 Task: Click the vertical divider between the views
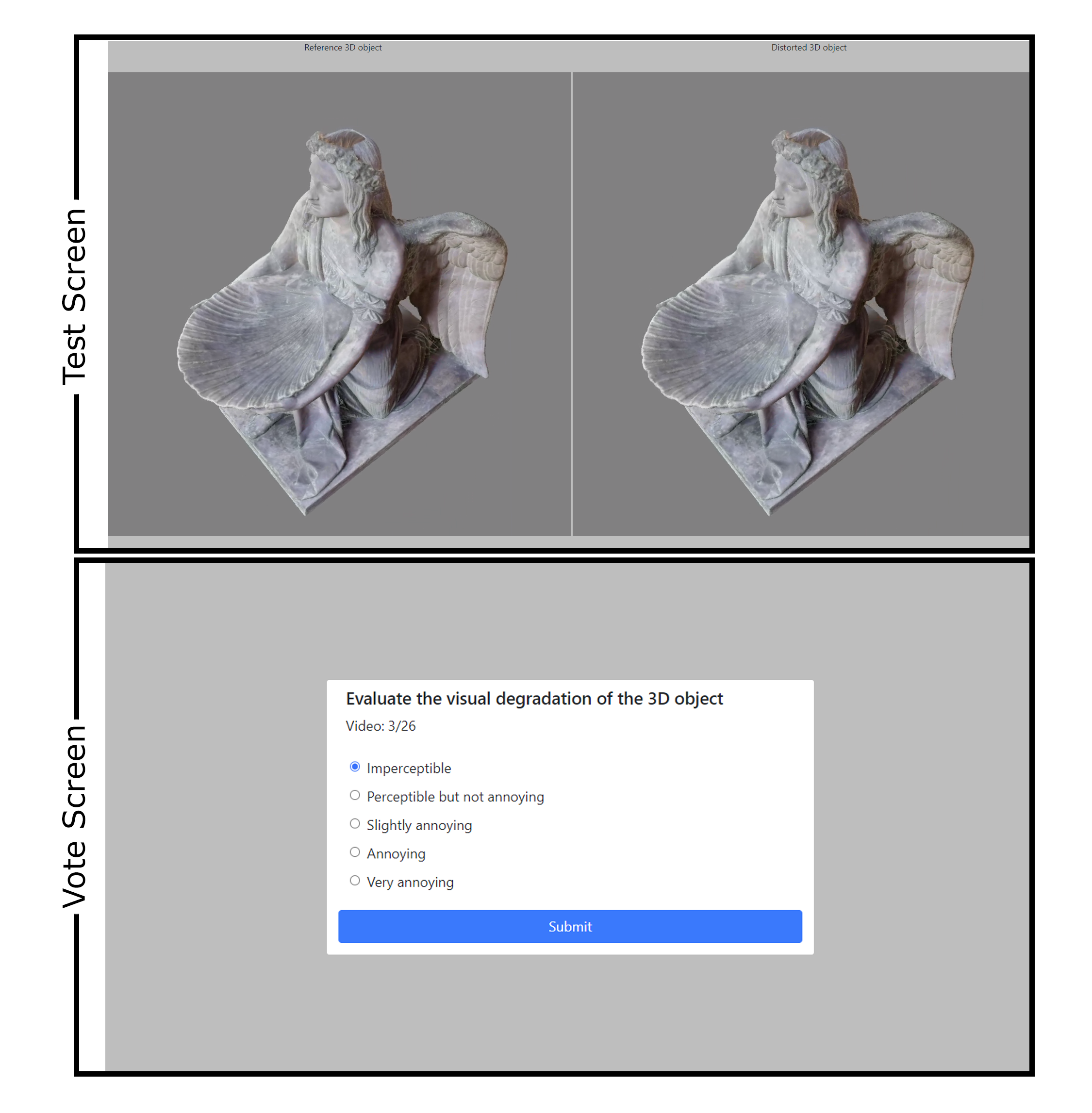click(x=571, y=304)
